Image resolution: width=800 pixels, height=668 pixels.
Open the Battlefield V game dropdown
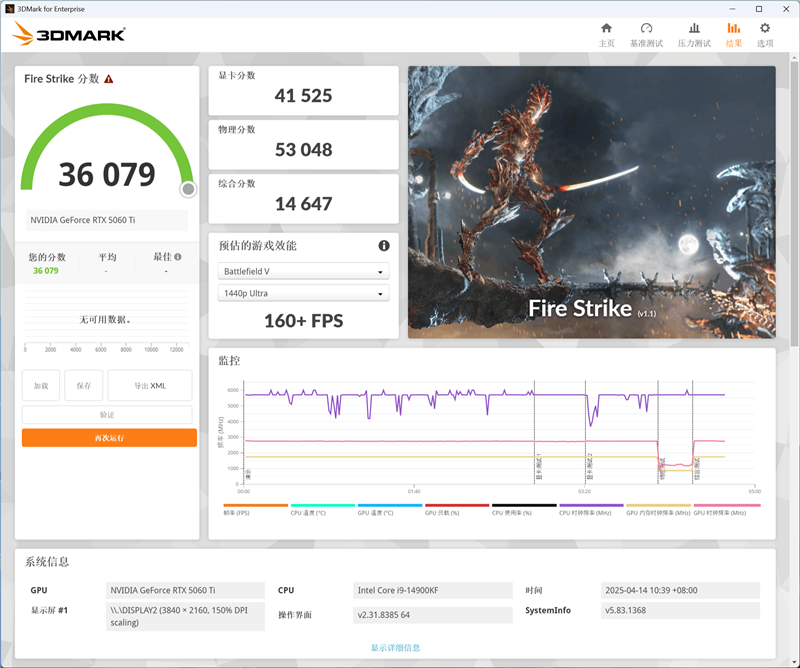pyautogui.click(x=303, y=271)
